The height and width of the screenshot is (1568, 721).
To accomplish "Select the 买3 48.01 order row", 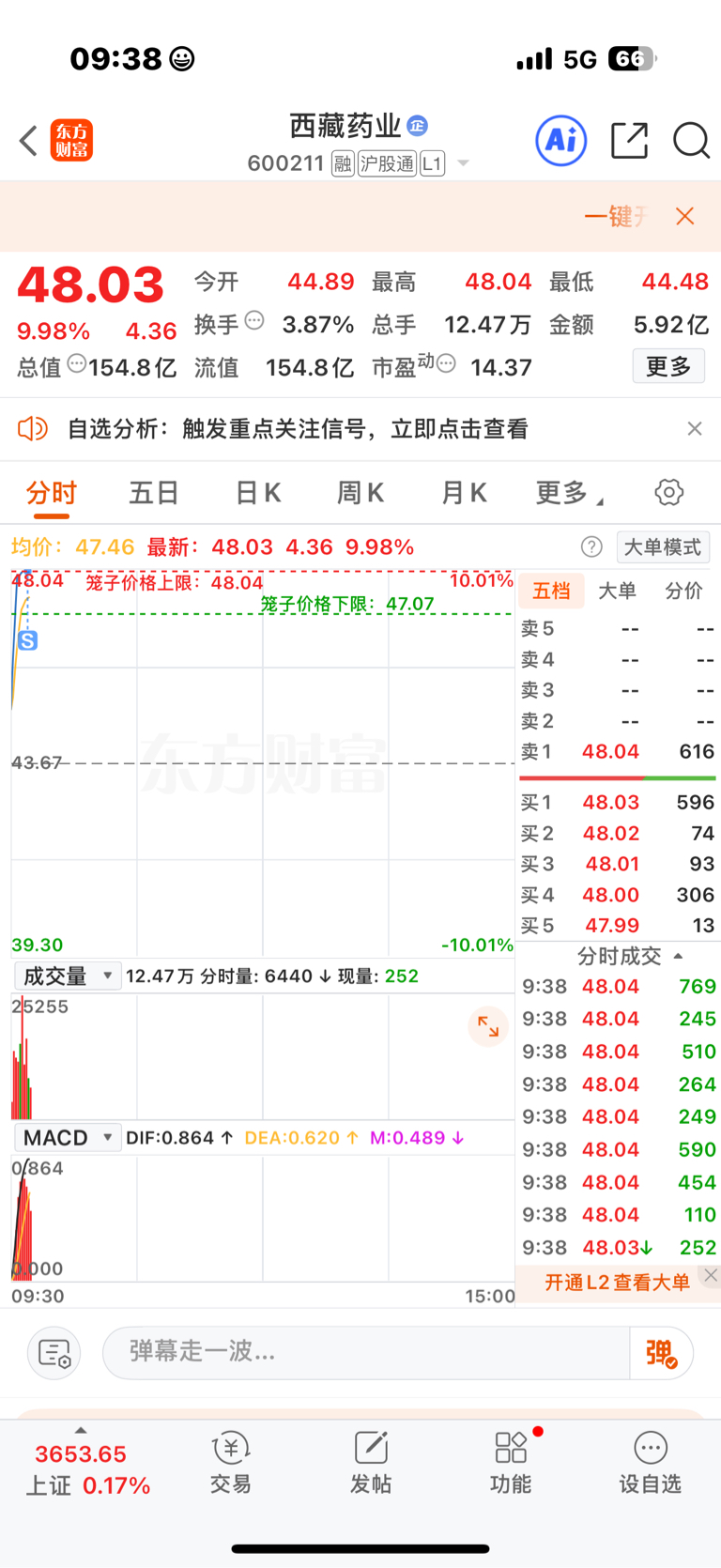I will point(618,864).
